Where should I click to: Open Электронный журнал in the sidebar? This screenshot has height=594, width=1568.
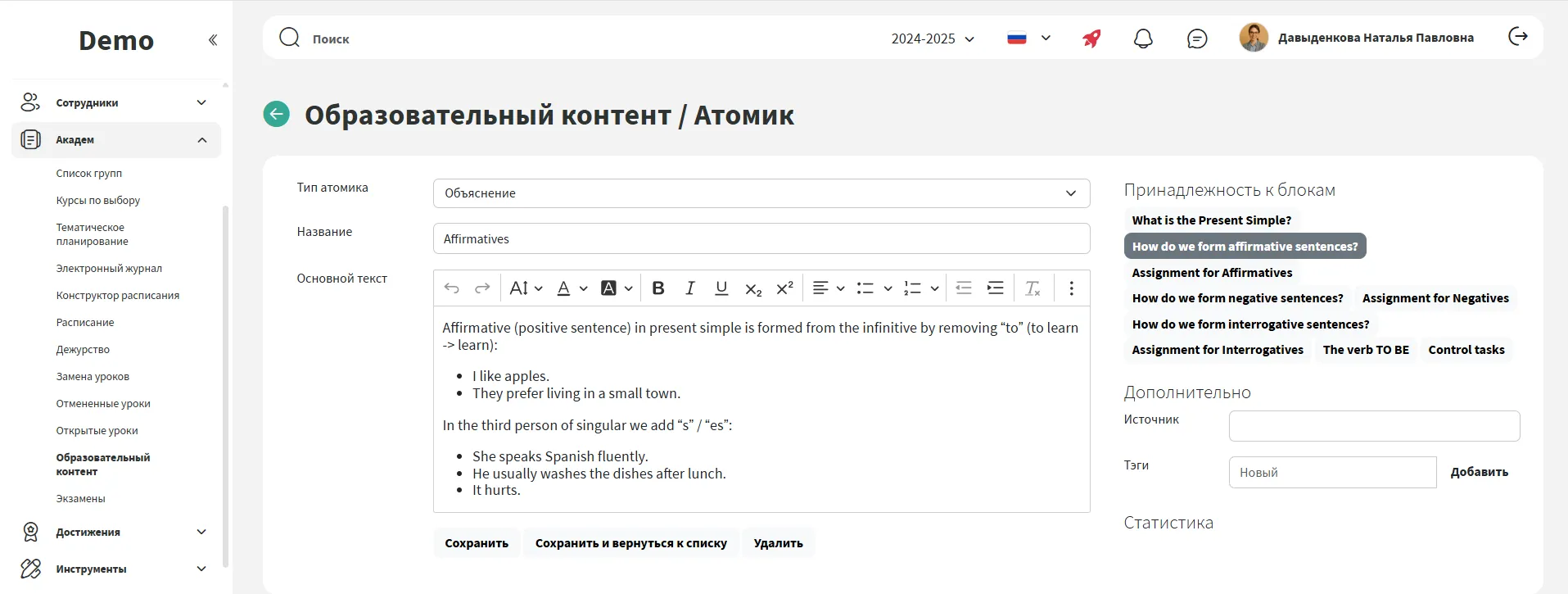(x=109, y=268)
